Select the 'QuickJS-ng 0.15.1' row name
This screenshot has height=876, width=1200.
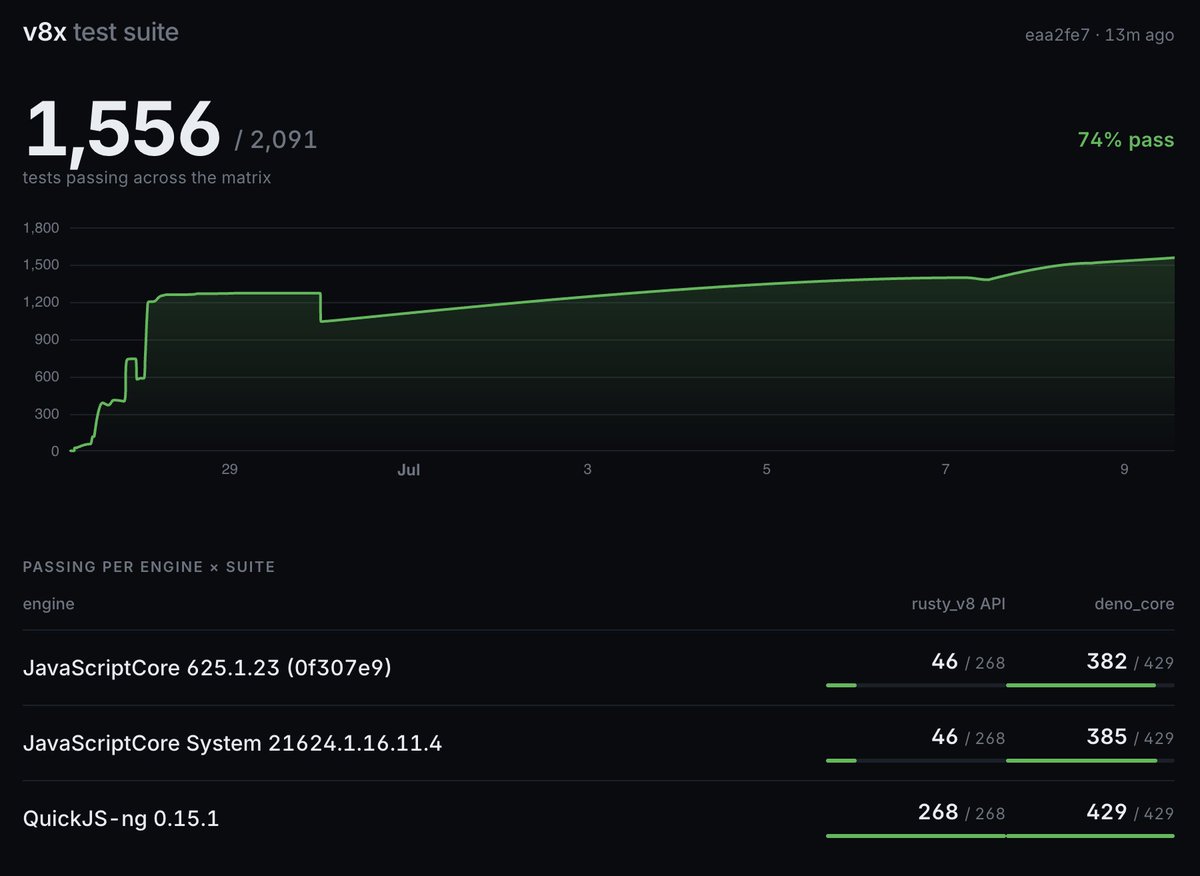coord(121,818)
